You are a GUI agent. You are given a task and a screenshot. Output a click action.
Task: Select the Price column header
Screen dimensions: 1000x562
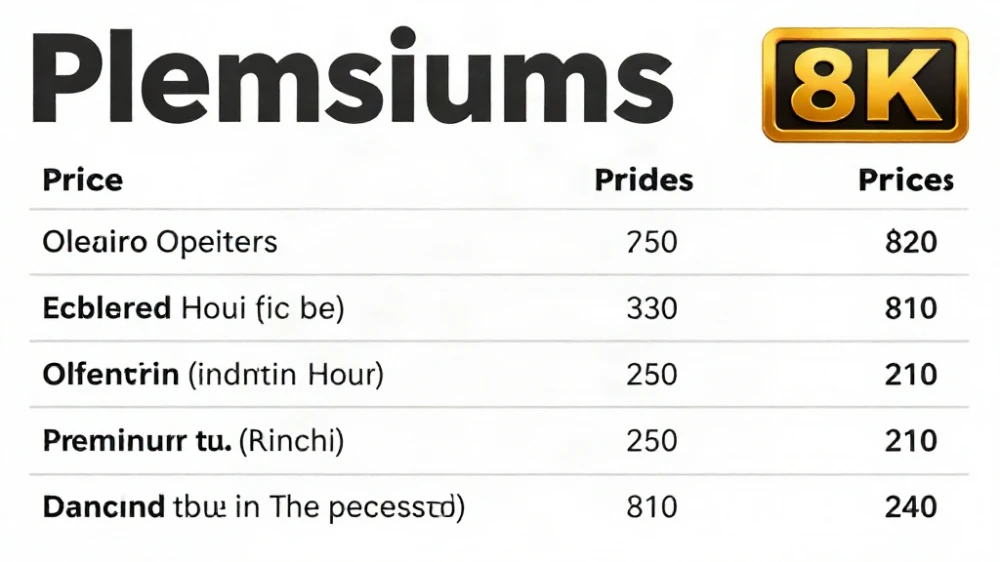tap(82, 180)
